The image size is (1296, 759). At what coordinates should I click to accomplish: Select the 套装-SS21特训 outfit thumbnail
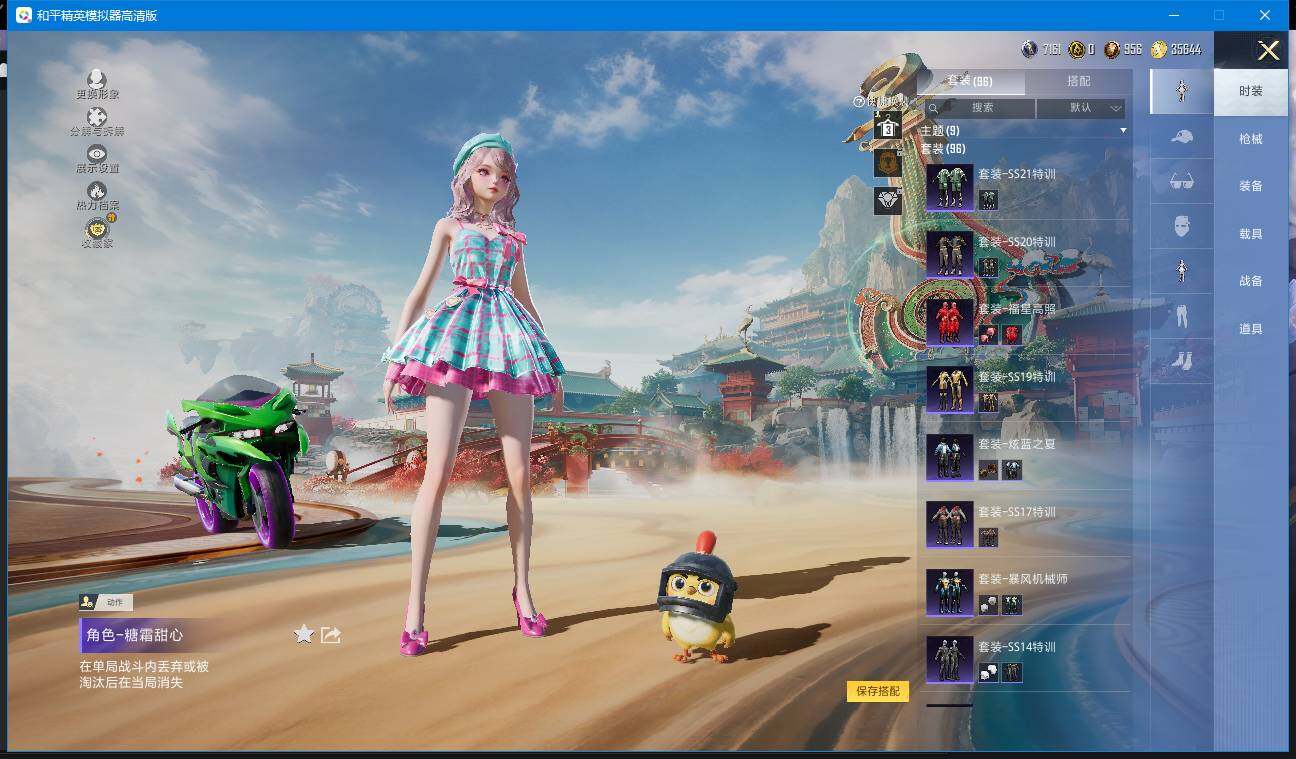(950, 187)
